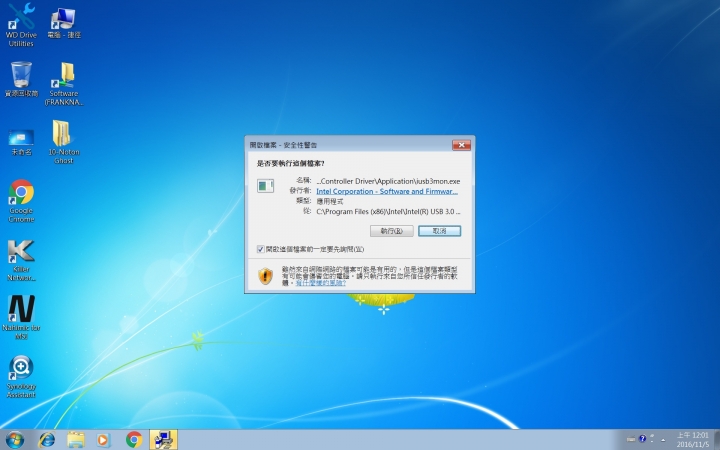The width and height of the screenshot is (720, 450).
Task: Open the what's the risk link
Action: pyautogui.click(x=321, y=283)
